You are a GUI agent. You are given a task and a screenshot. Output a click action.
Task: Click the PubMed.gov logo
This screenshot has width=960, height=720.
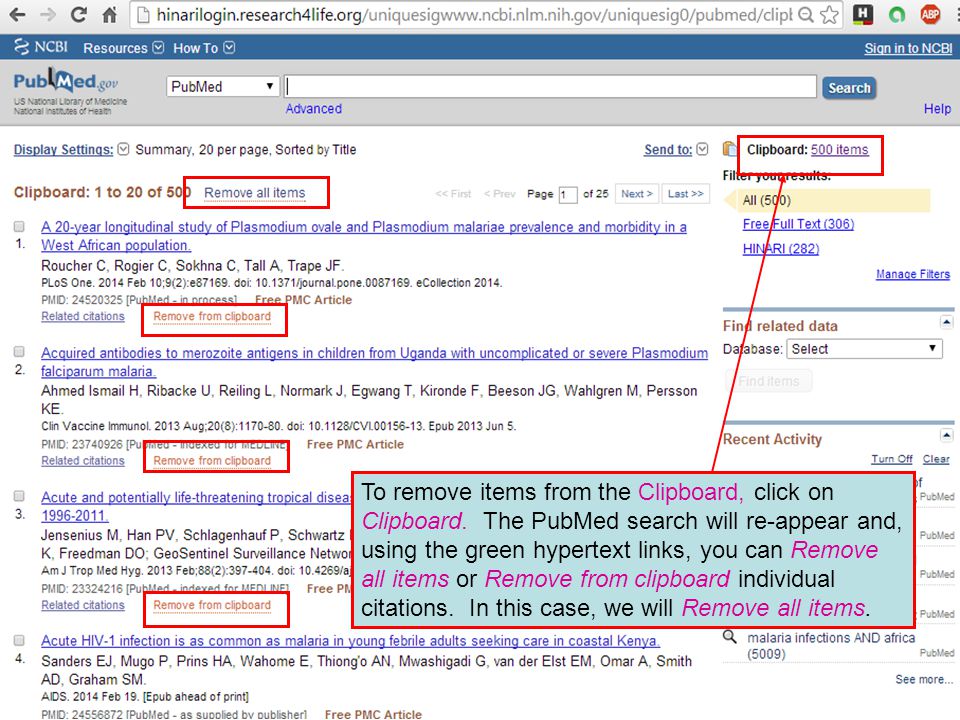pyautogui.click(x=66, y=81)
